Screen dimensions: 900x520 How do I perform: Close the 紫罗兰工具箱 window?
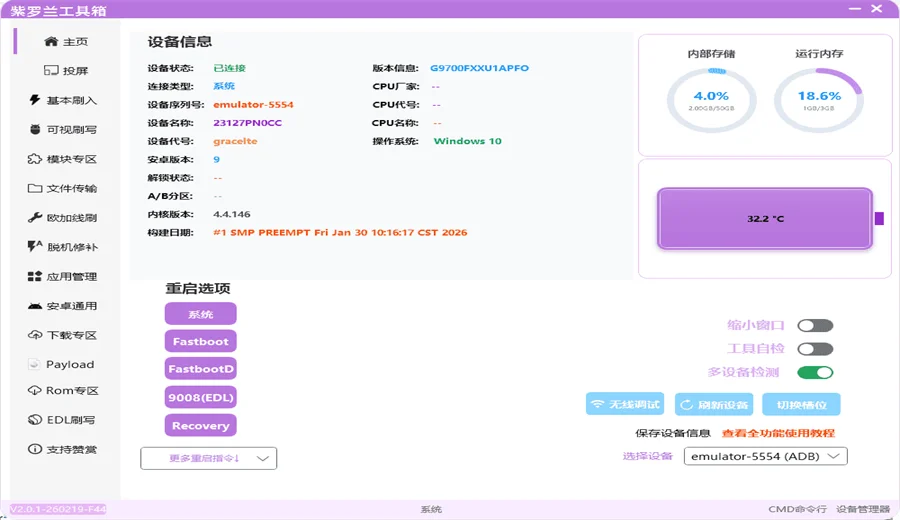pyautogui.click(x=876, y=9)
